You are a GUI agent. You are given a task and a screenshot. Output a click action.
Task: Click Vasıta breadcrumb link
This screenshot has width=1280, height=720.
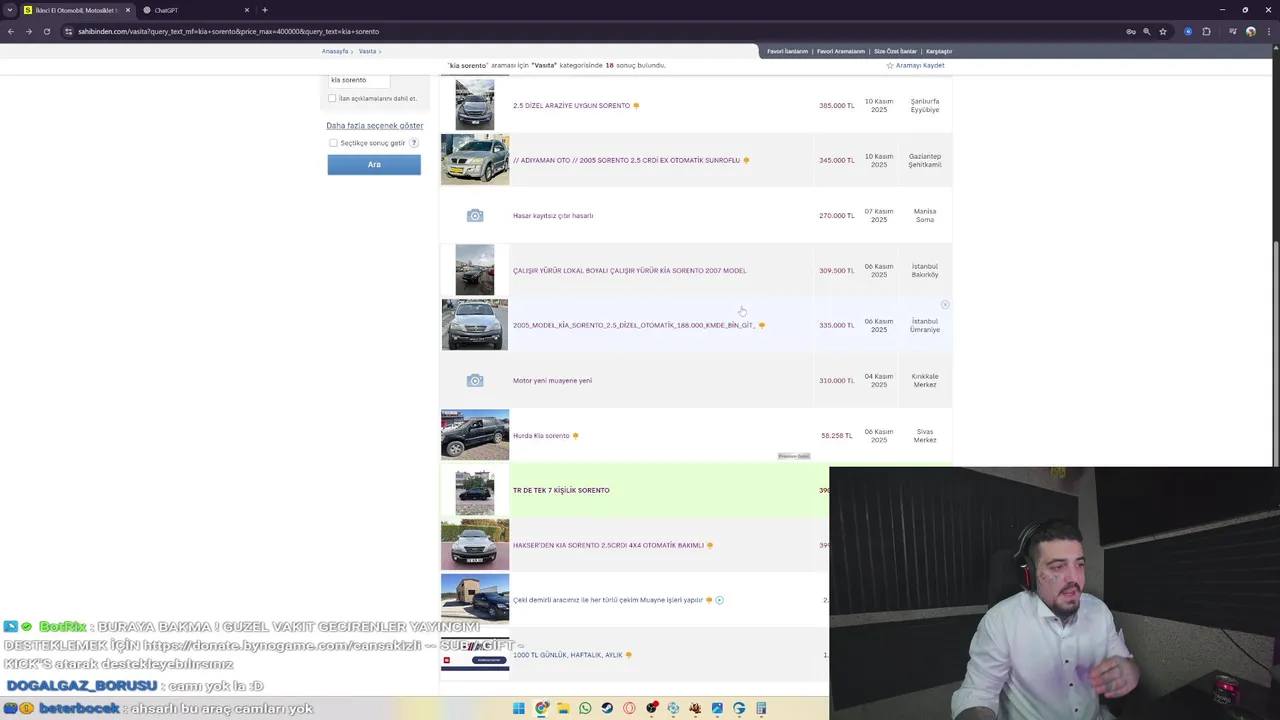tap(367, 51)
